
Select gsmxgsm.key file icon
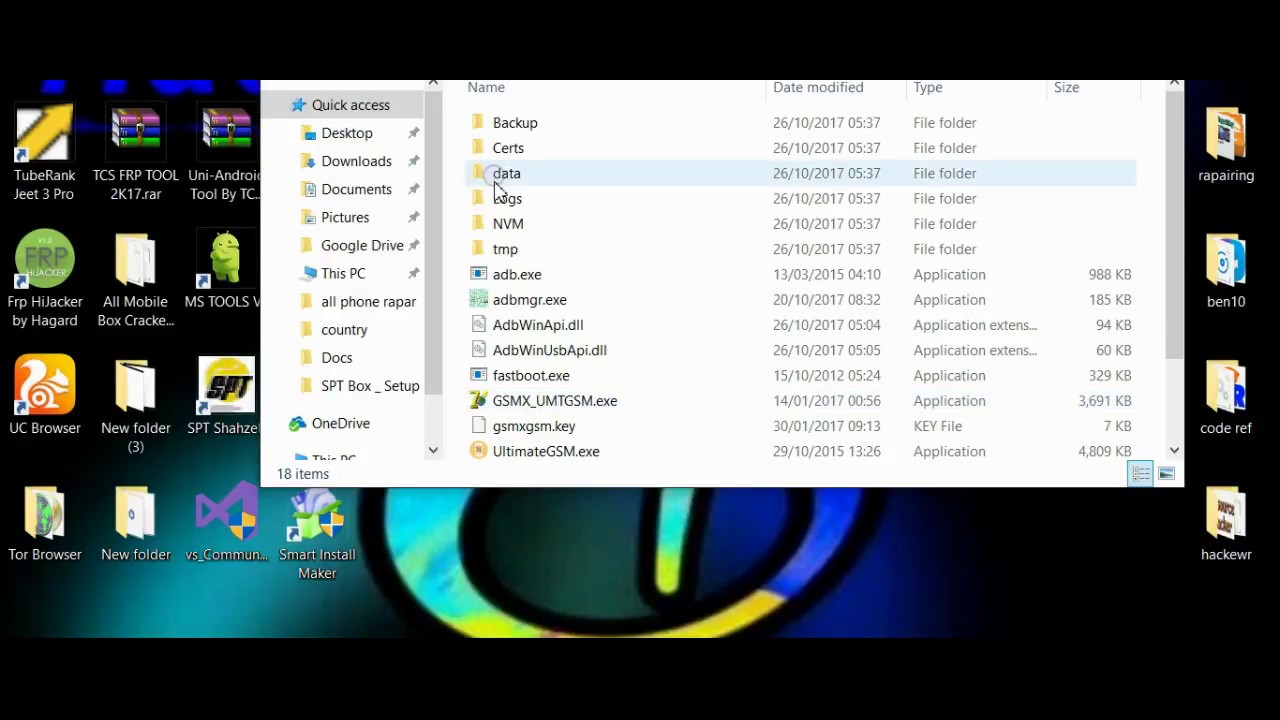click(x=479, y=426)
